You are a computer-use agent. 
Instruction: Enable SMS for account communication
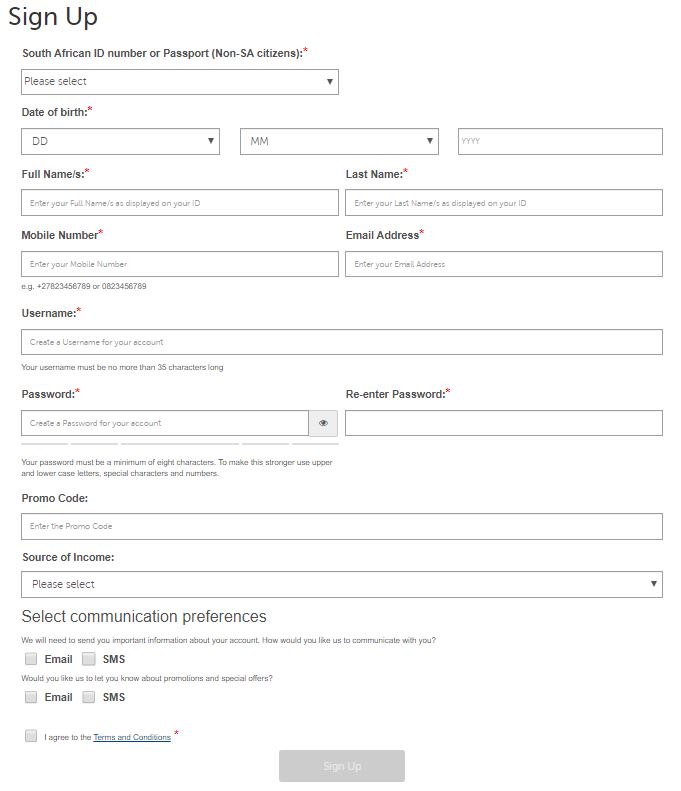tap(89, 659)
